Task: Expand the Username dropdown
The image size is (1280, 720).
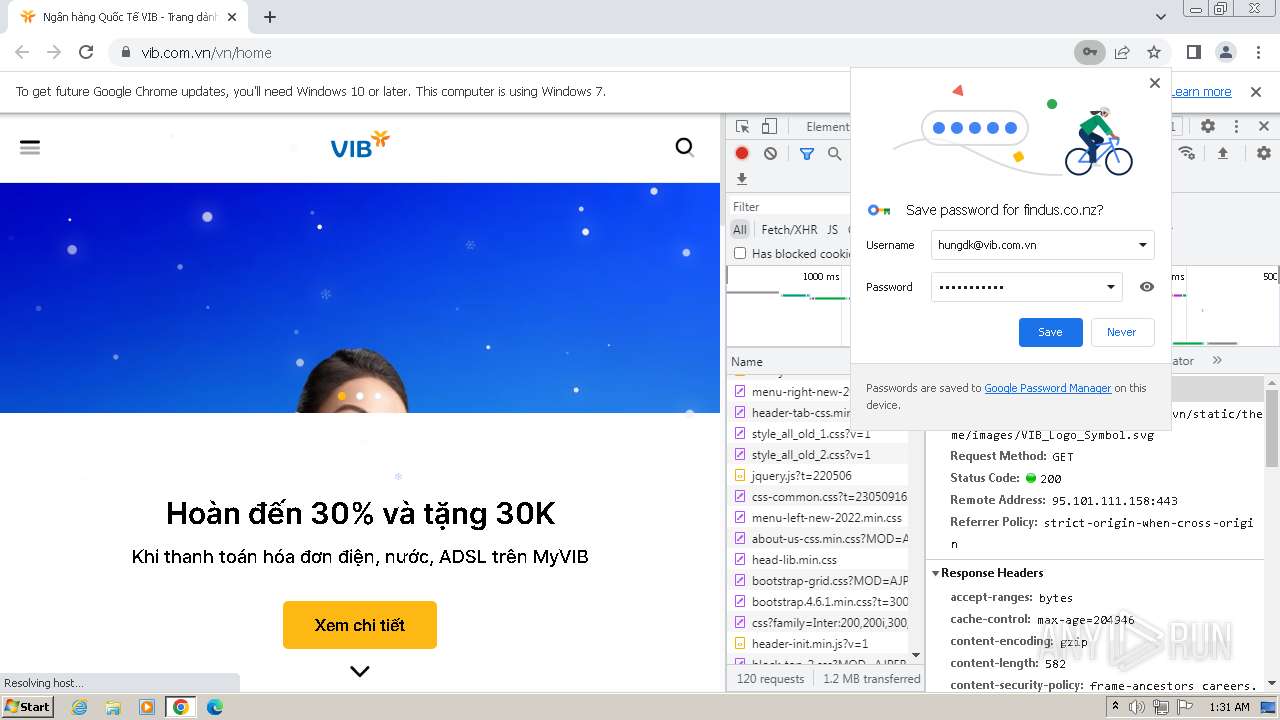Action: (x=1143, y=245)
